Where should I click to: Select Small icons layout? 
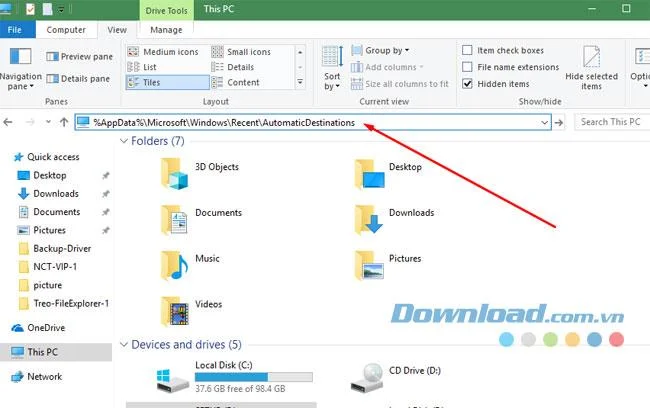coord(241,52)
